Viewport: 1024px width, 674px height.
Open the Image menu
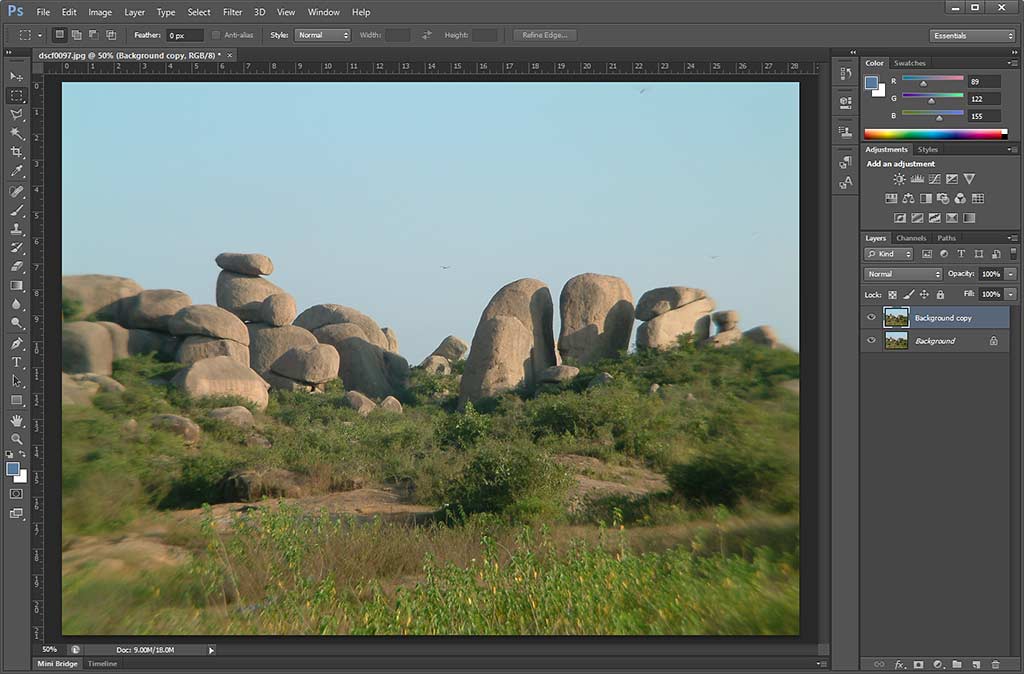pos(100,12)
